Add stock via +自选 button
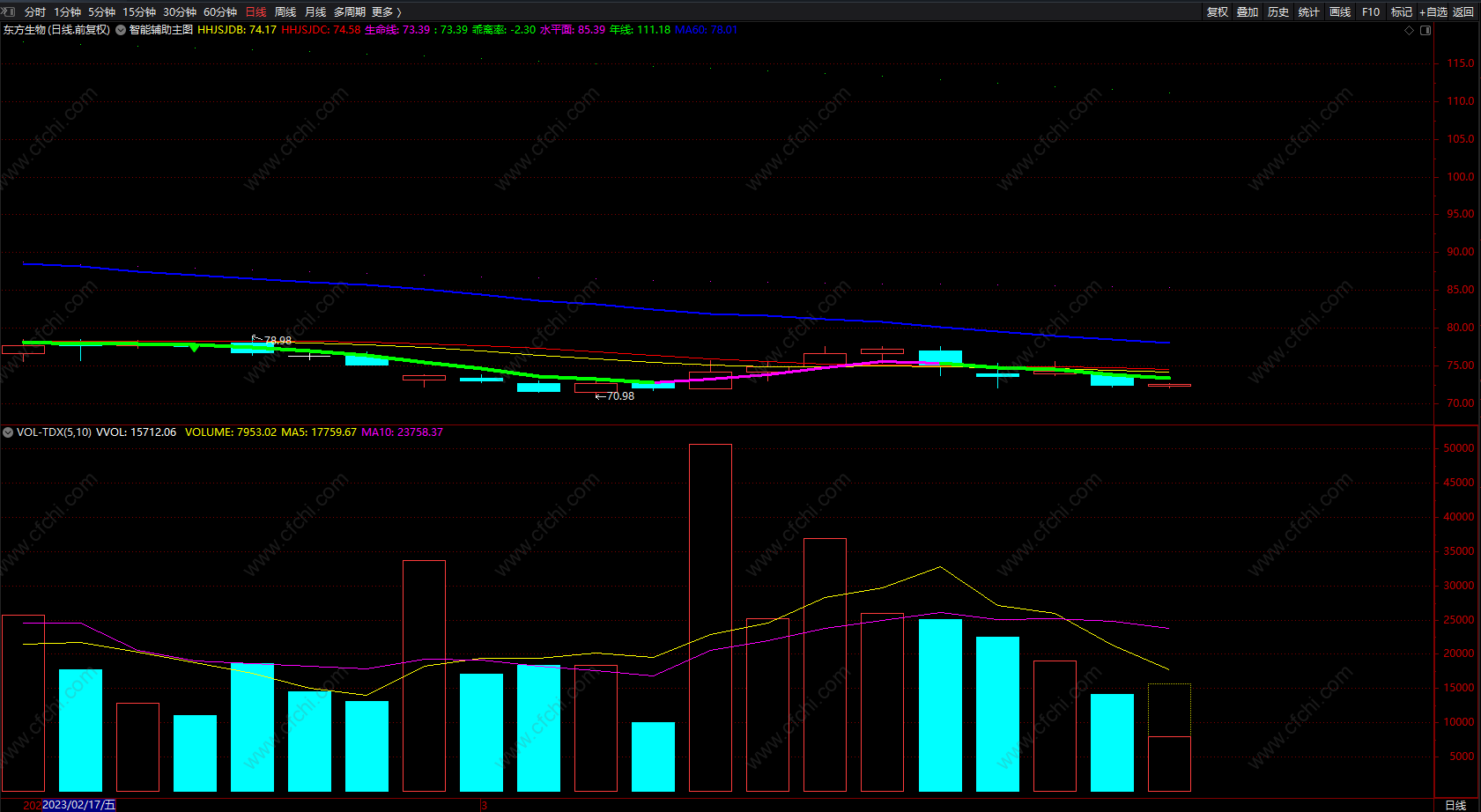 [x=1433, y=12]
